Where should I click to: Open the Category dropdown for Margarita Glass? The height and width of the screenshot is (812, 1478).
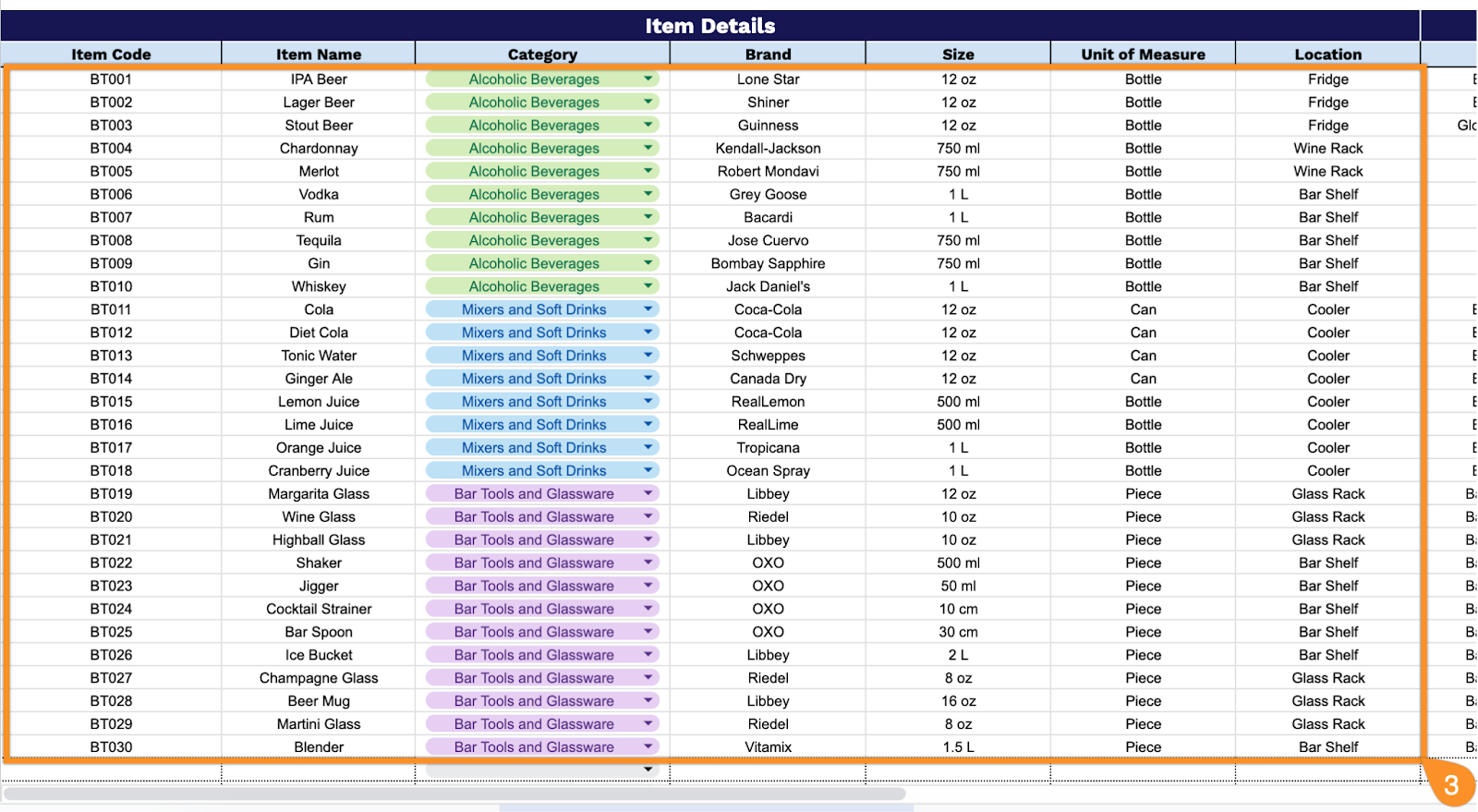click(x=649, y=493)
